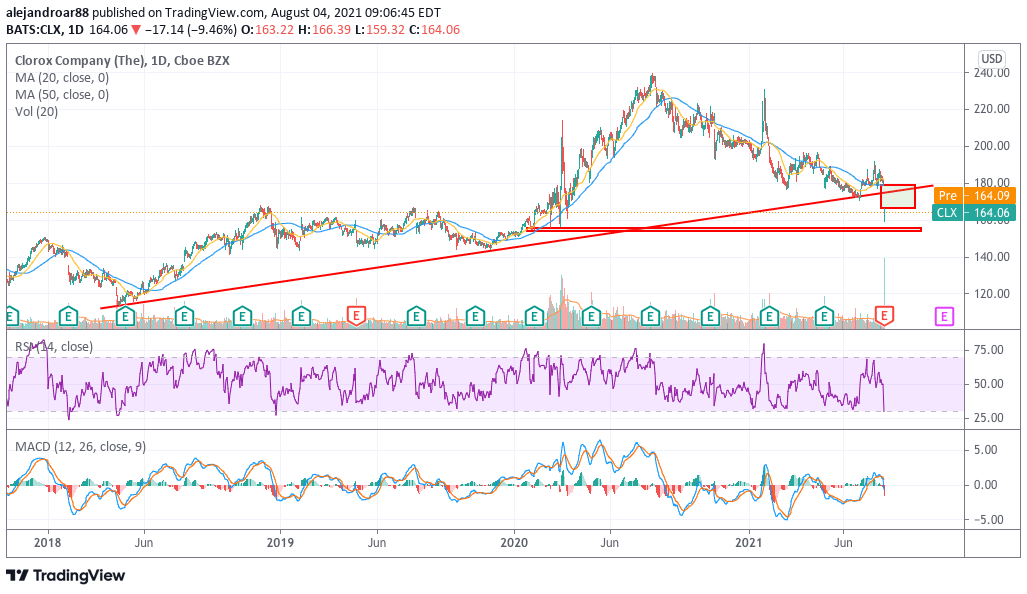Click the 2018 label on time axis
This screenshot has width=1027, height=594.
pyautogui.click(x=47, y=543)
